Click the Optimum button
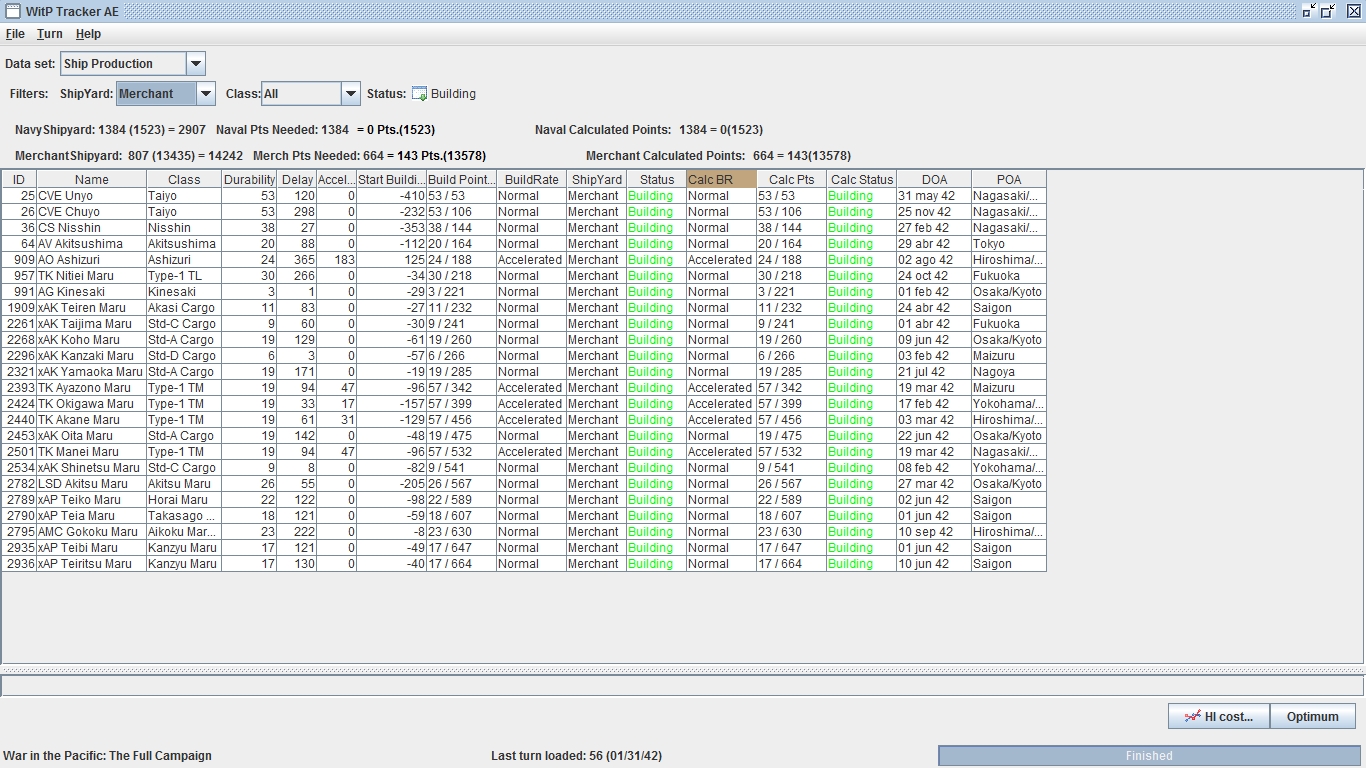Viewport: 1366px width, 768px height. [1312, 716]
